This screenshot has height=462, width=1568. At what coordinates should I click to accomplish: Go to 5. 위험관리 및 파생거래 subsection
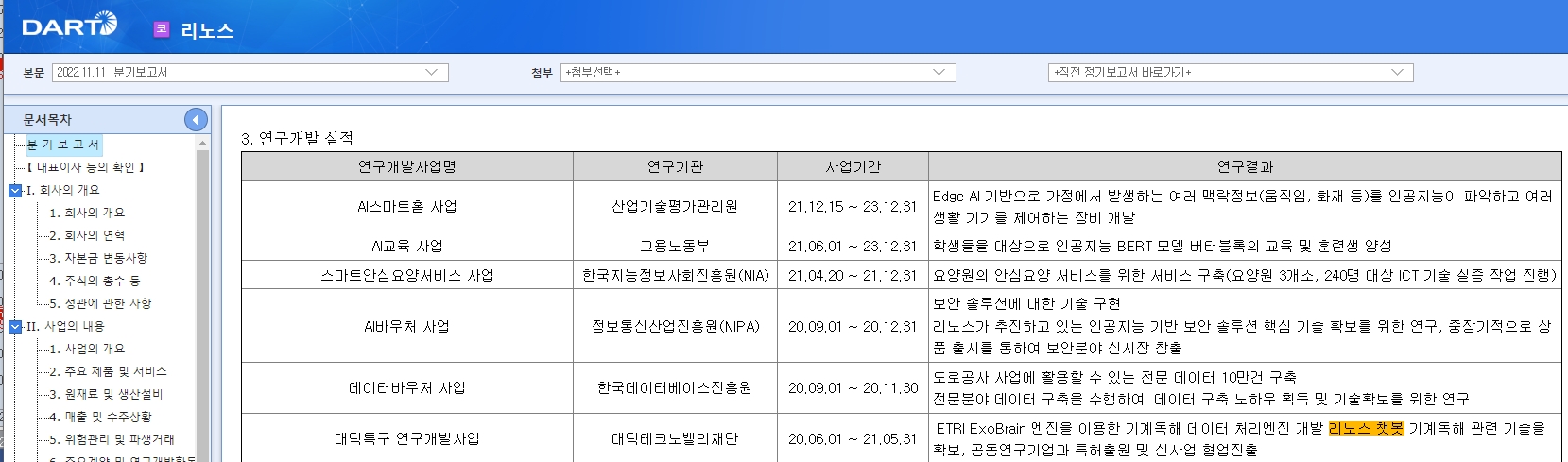(112, 439)
